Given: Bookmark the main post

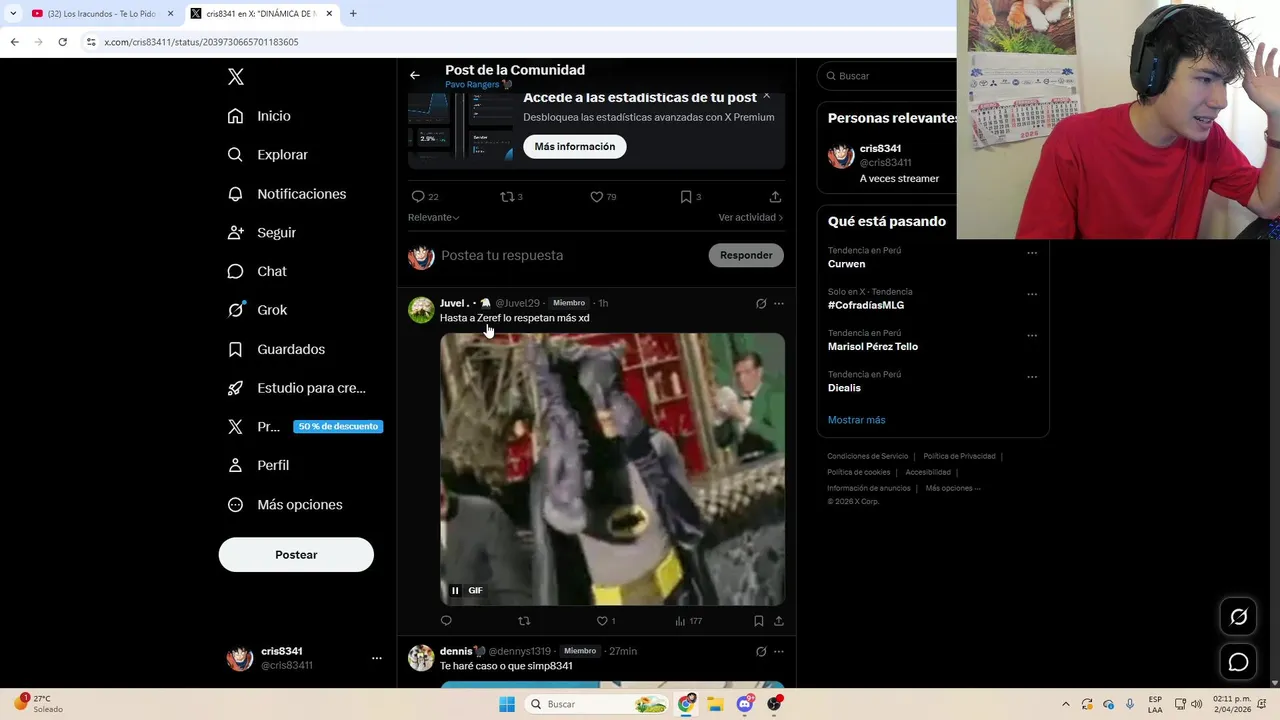Looking at the screenshot, I should (x=690, y=197).
